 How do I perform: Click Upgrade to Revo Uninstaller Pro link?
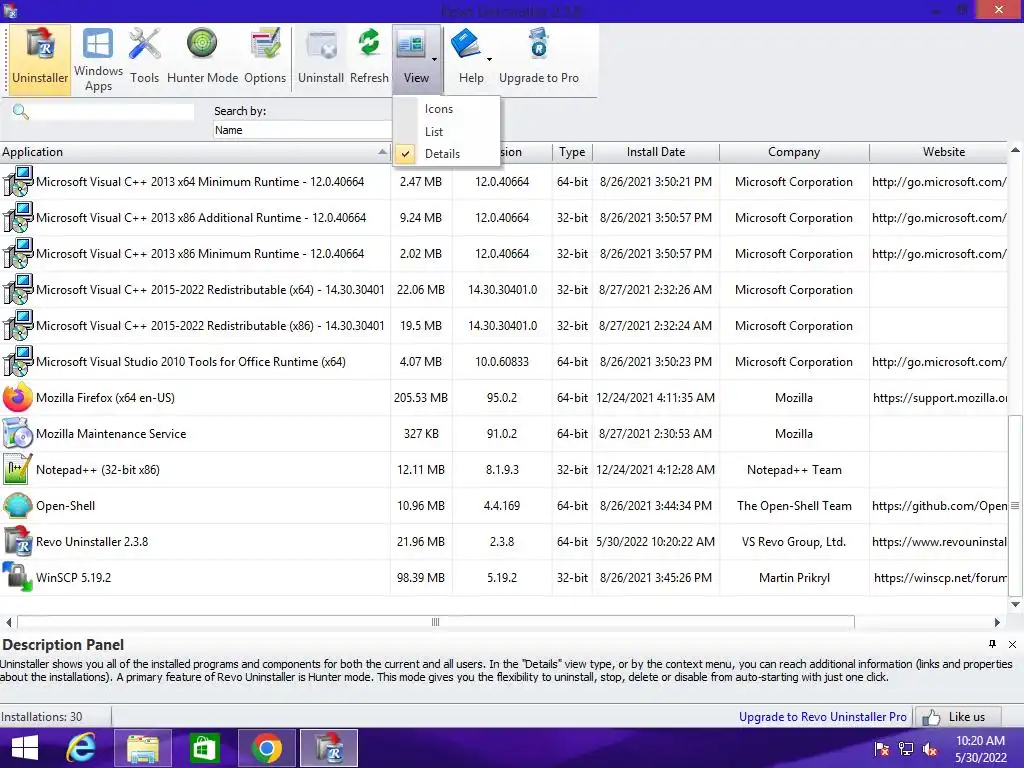point(822,716)
